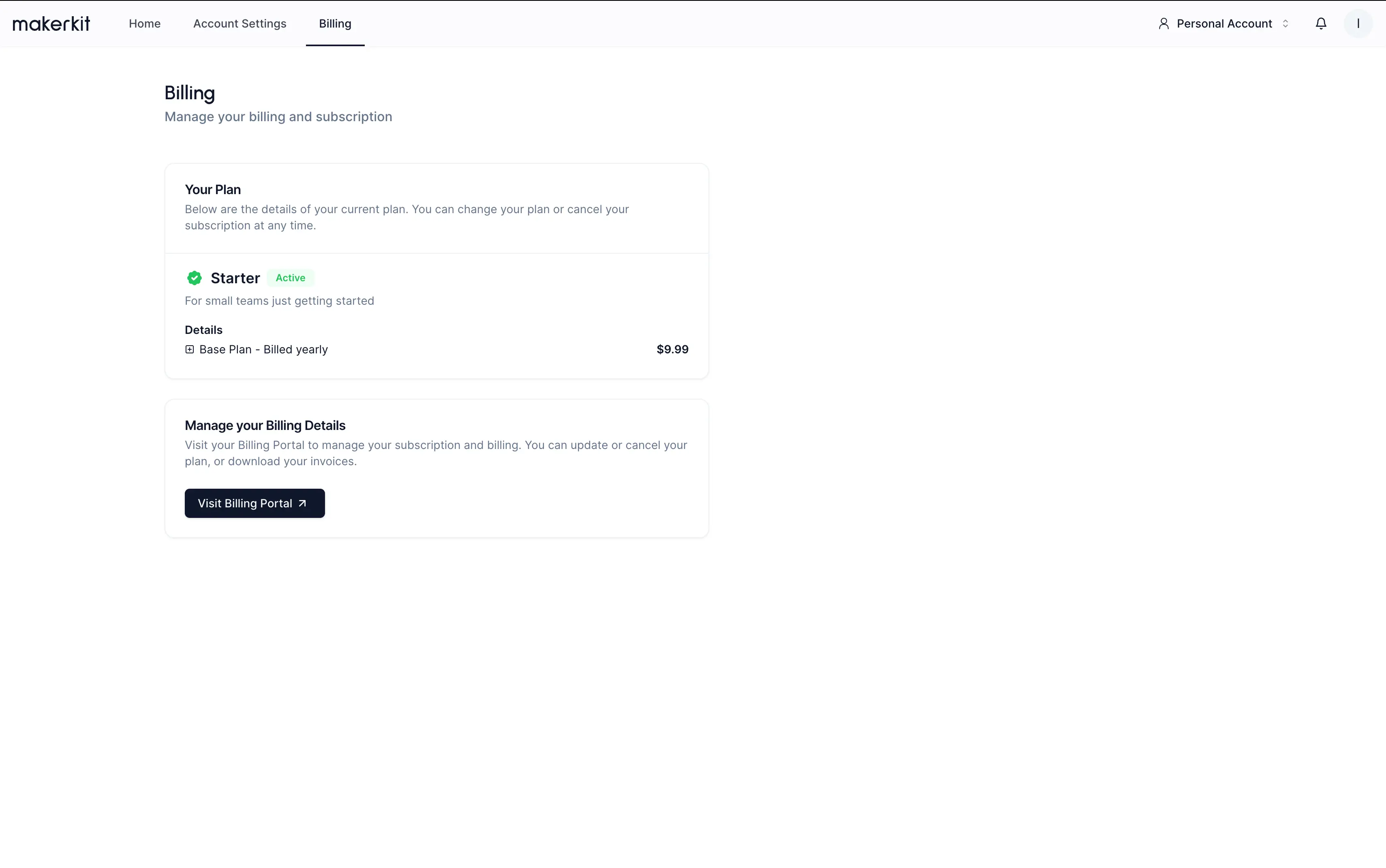Viewport: 1386px width, 868px height.
Task: Click the makerkit logo
Action: pos(51,24)
